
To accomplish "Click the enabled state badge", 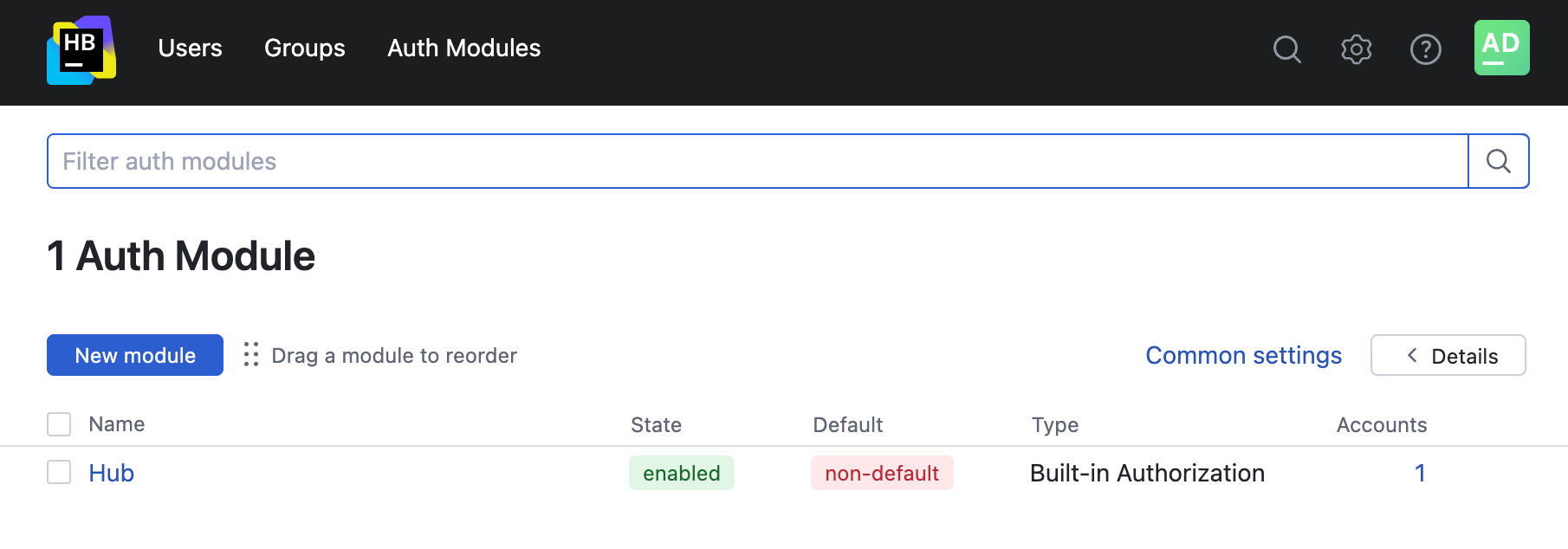I will point(681,473).
